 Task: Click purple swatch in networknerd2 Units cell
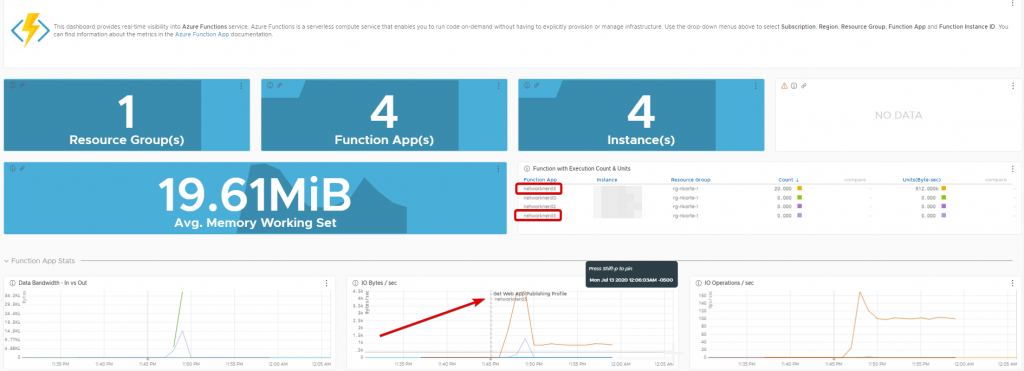pos(943,206)
